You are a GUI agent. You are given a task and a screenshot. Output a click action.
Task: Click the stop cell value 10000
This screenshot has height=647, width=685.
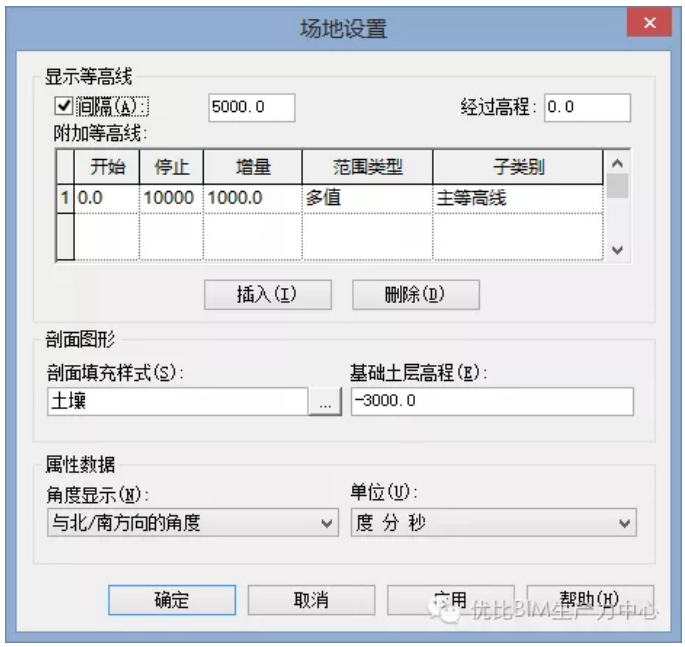coord(171,198)
